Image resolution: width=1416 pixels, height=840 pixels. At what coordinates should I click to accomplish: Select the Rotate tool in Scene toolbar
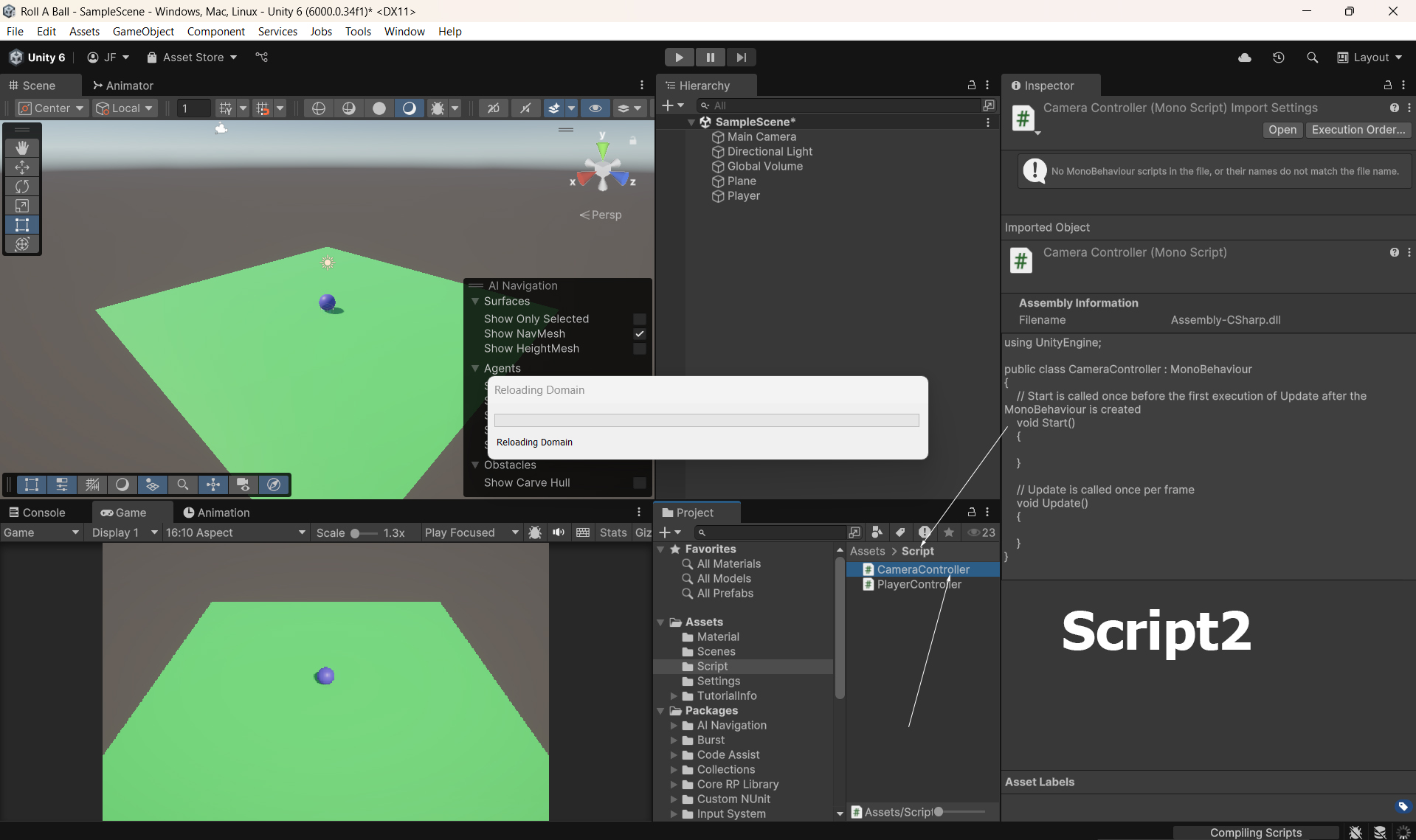pyautogui.click(x=22, y=187)
